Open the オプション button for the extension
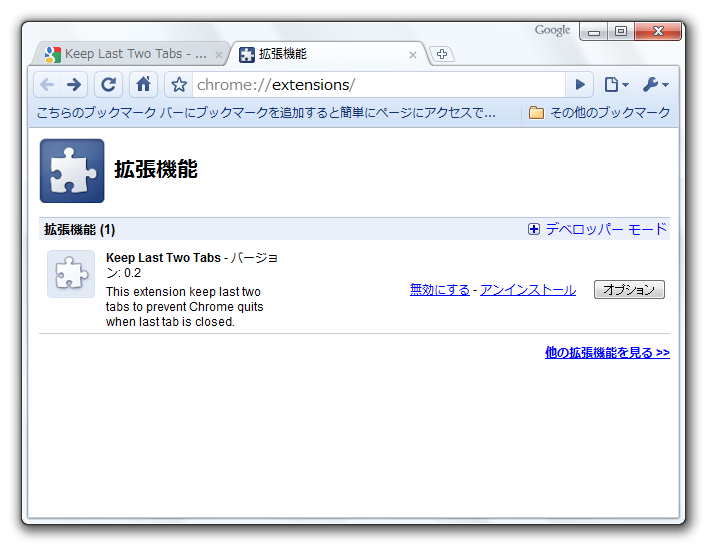This screenshot has width=709, height=548. (x=629, y=289)
